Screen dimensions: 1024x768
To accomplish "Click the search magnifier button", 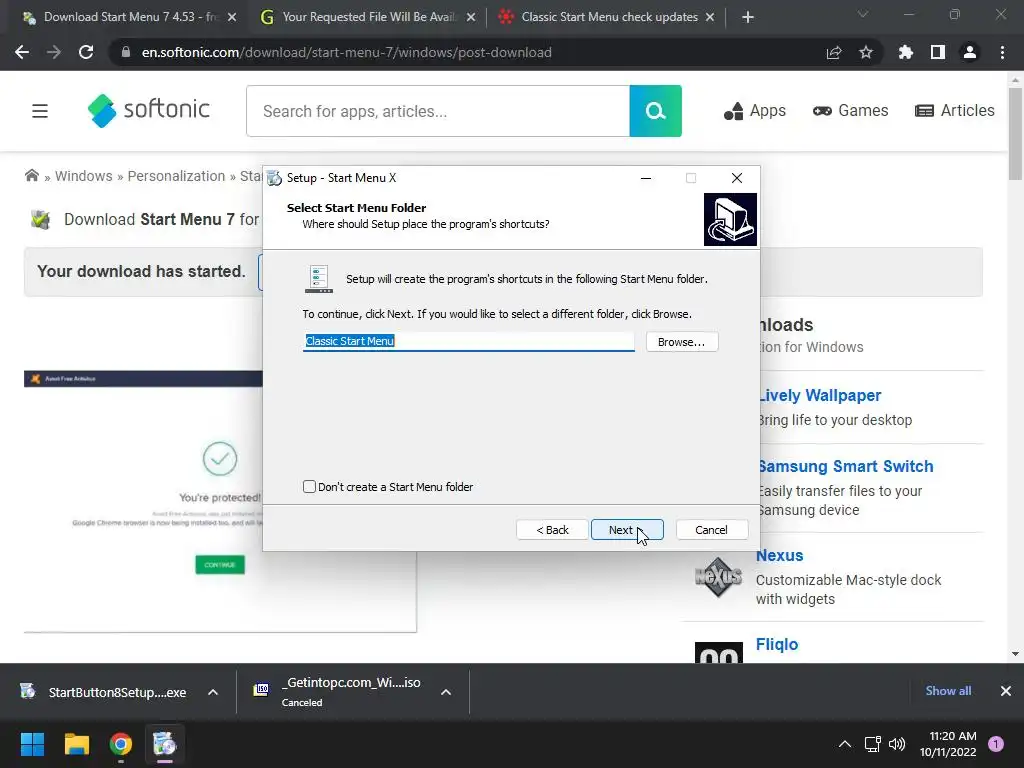I will [655, 111].
